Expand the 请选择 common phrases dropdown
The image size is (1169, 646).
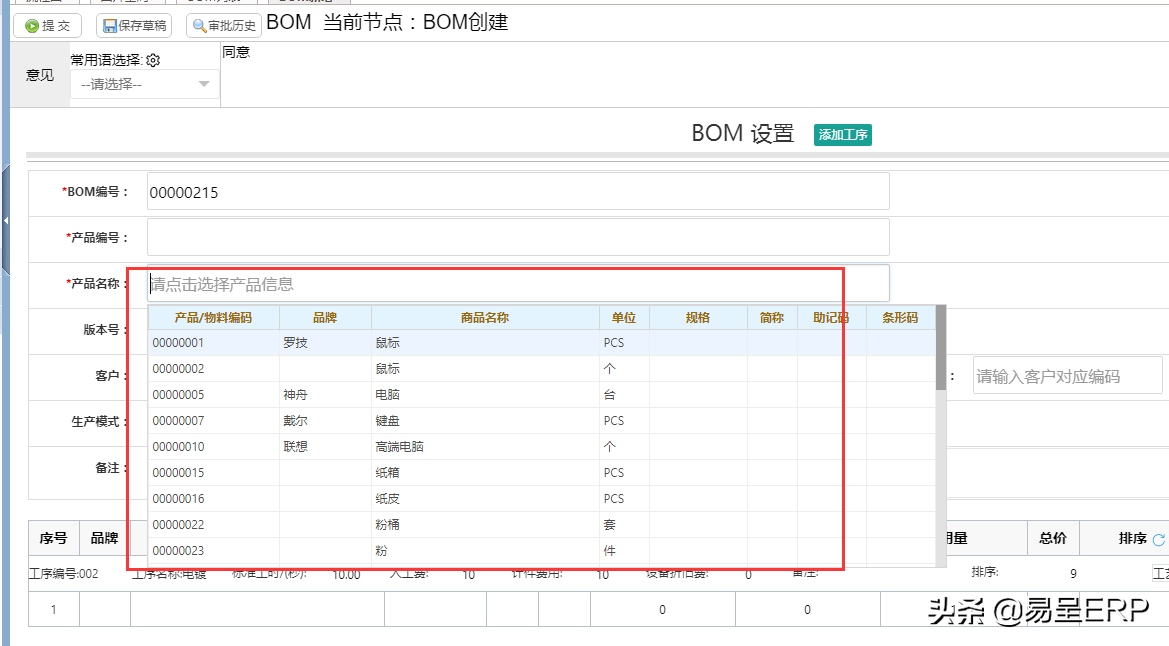[x=145, y=84]
